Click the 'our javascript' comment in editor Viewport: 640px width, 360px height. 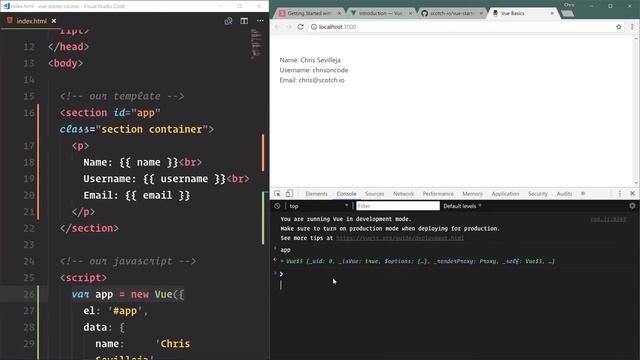(x=128, y=261)
